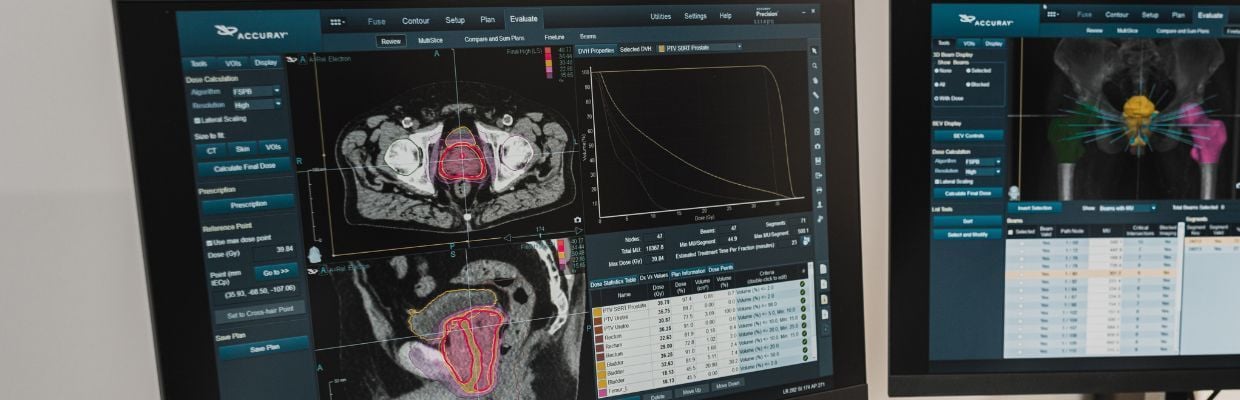Click the patient head orientation icon on right monitor

point(1013,191)
